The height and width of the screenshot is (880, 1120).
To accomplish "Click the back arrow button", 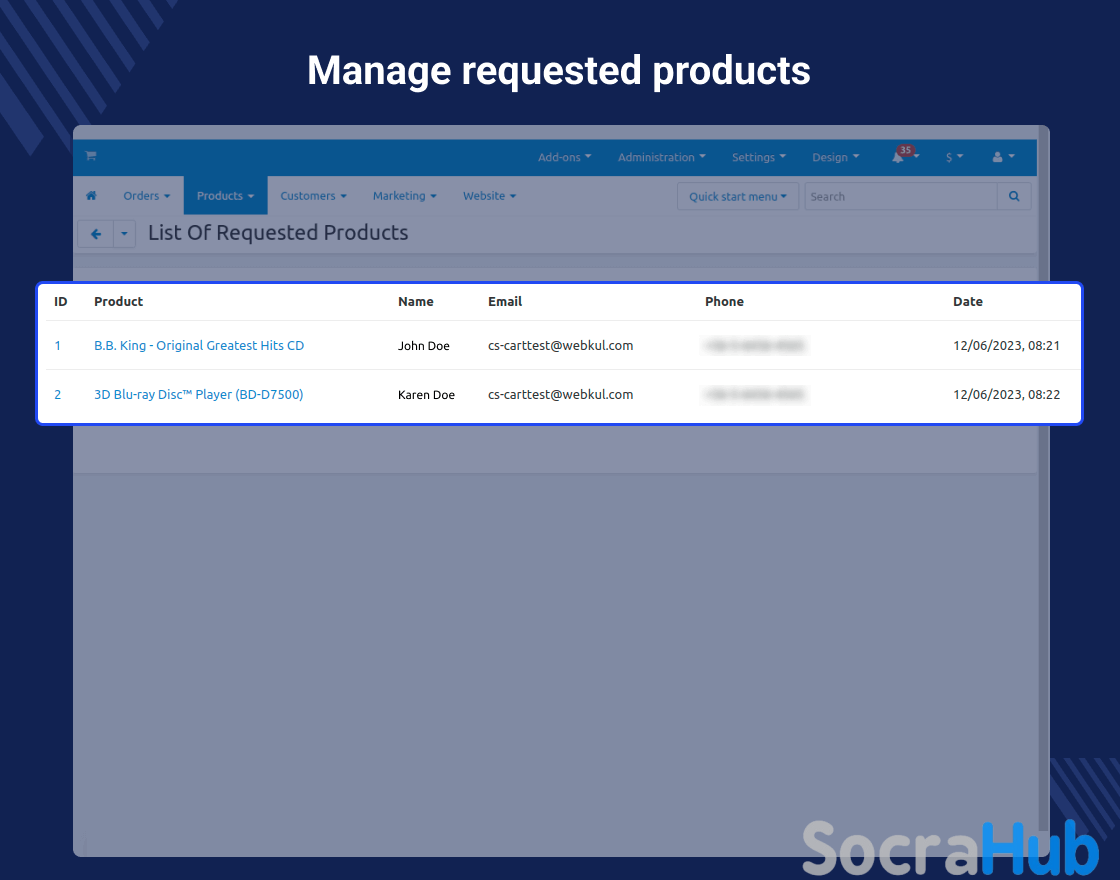I will (96, 234).
